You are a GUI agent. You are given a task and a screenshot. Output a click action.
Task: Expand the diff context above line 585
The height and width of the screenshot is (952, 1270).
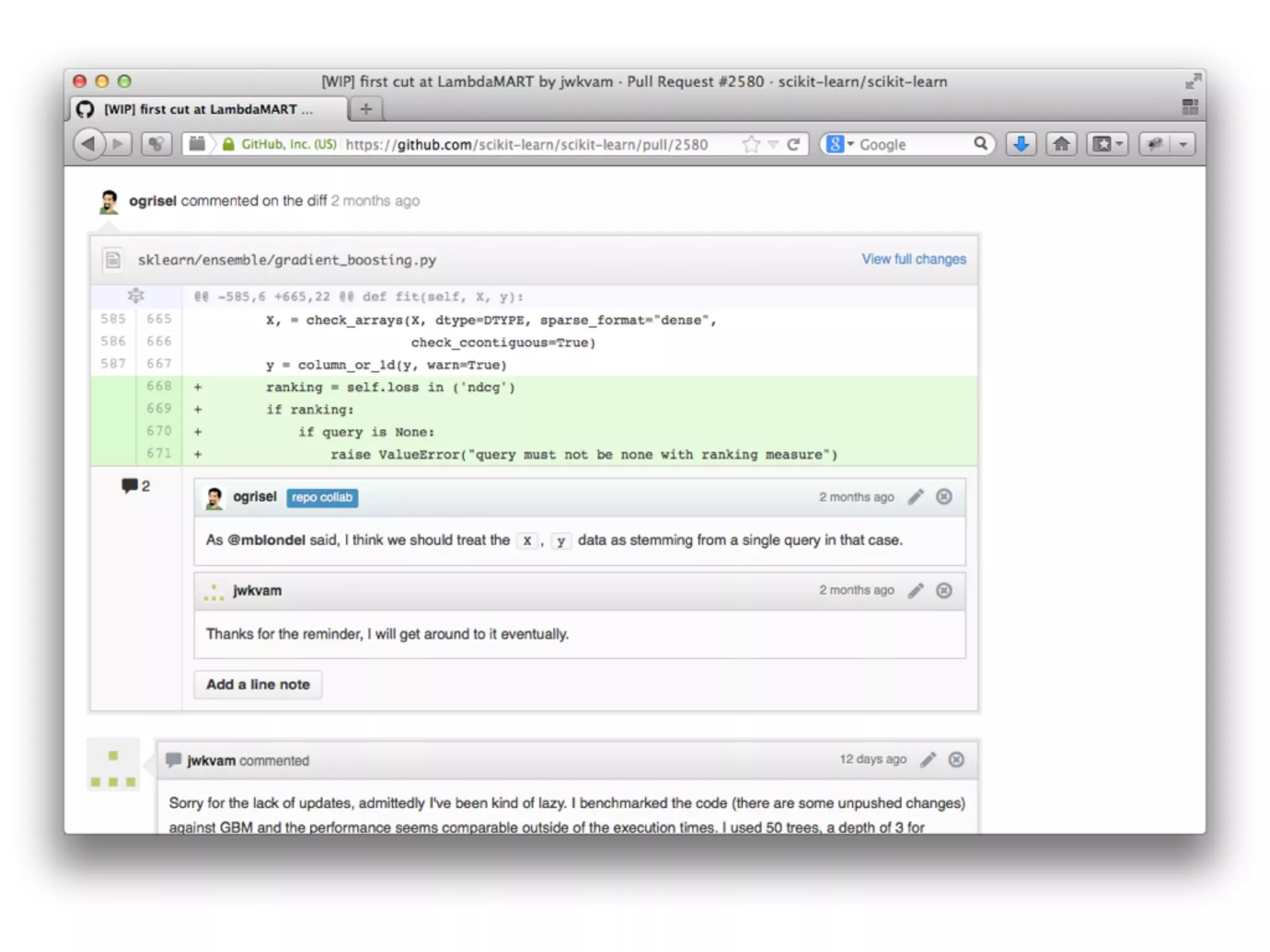coord(136,296)
